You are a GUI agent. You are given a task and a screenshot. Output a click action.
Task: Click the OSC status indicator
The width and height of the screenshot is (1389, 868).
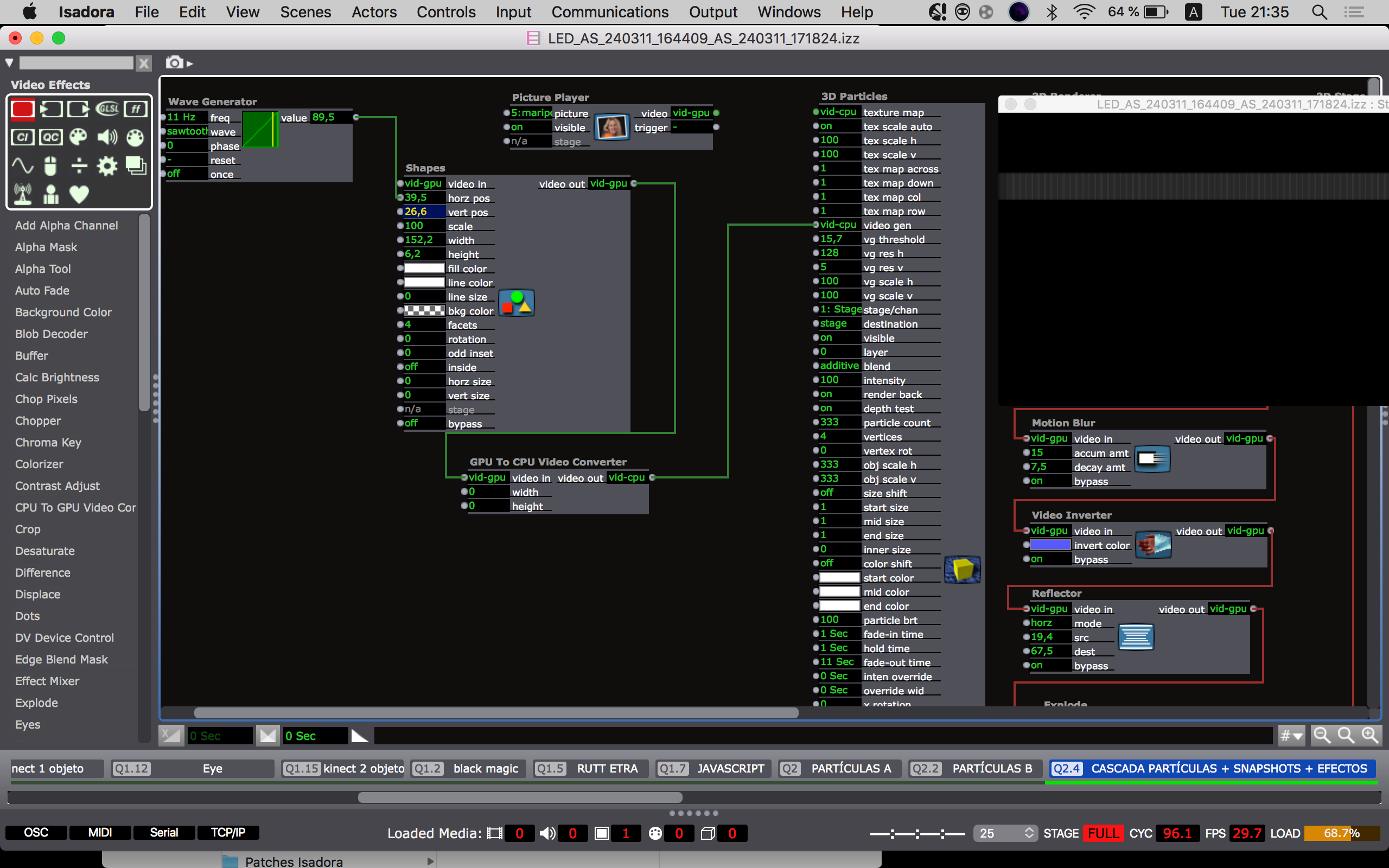(36, 832)
